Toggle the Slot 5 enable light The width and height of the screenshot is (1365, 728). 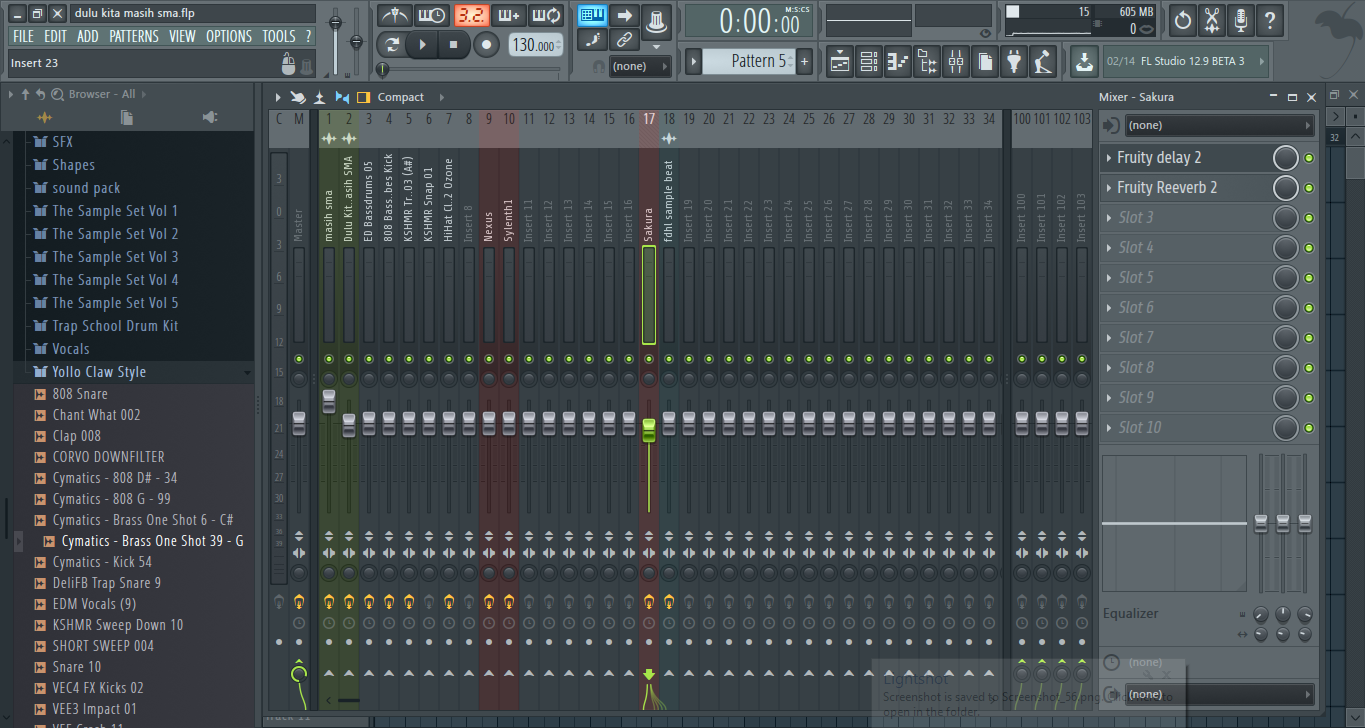1309,278
